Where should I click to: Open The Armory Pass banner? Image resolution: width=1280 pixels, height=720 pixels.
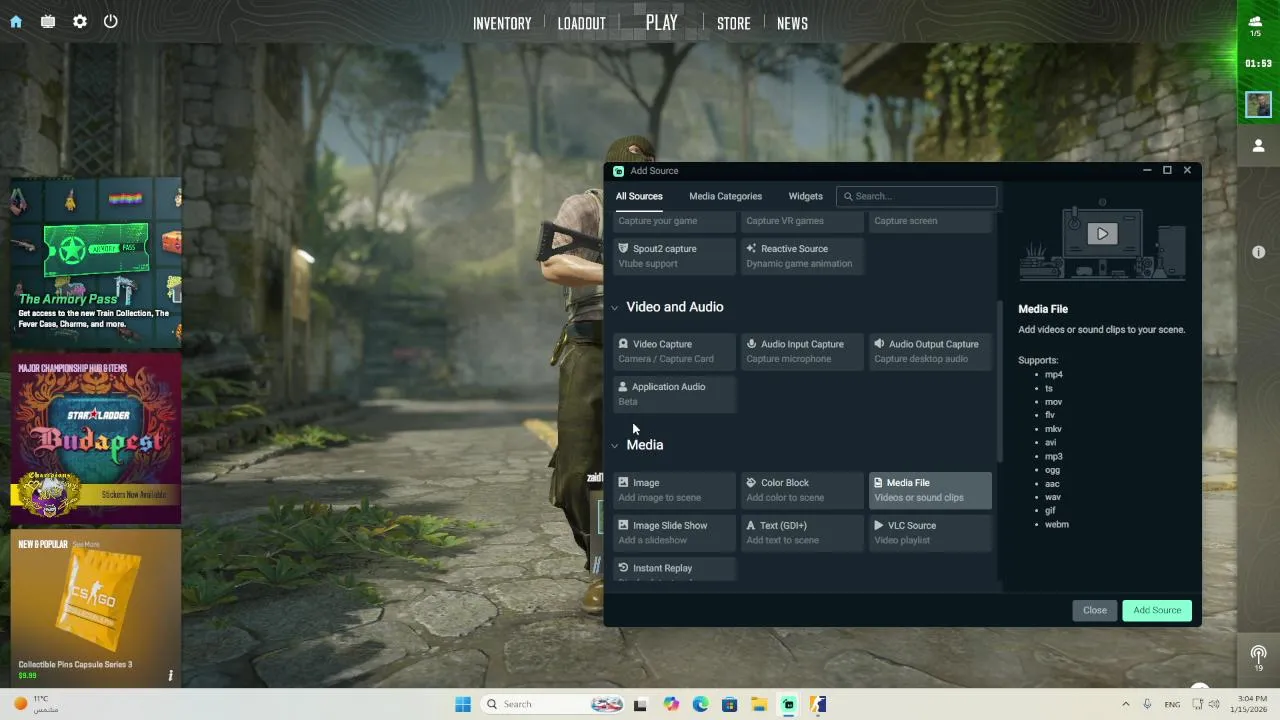96,263
